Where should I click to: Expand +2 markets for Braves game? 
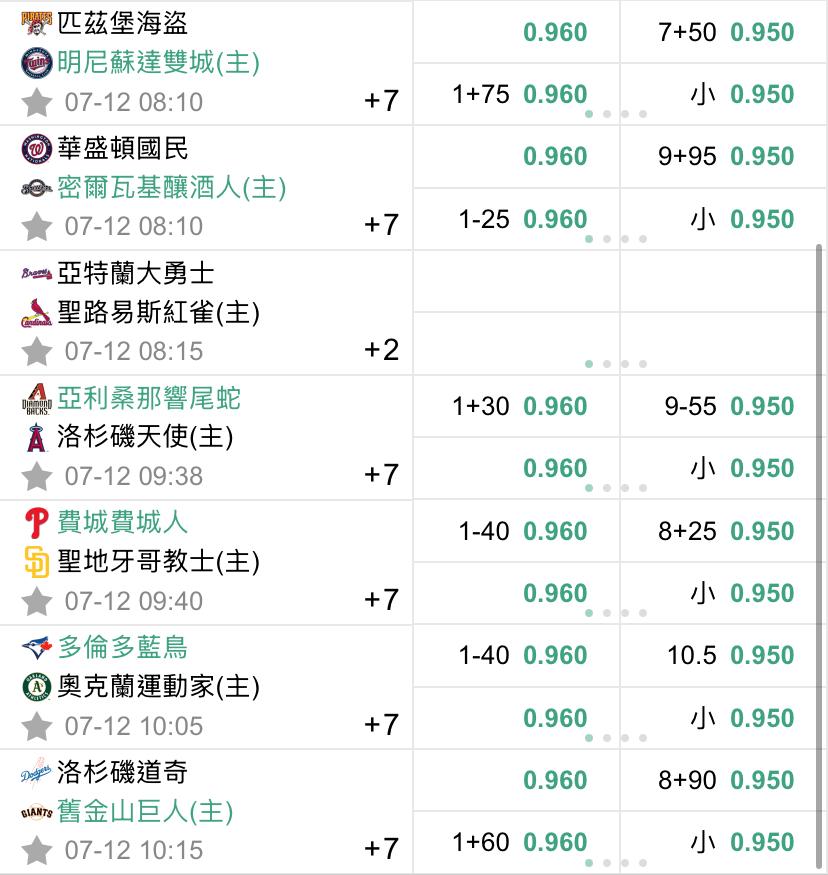[x=381, y=349]
